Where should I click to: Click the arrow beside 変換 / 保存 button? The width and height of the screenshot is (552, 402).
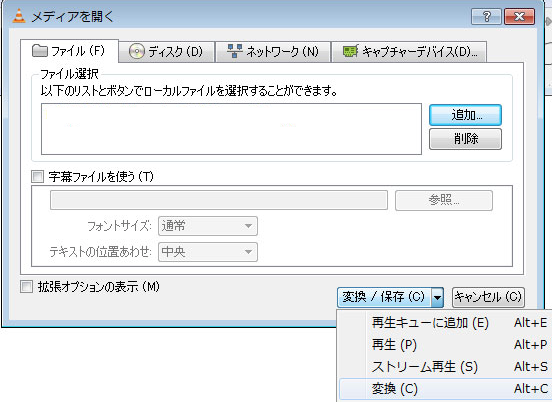(x=437, y=298)
